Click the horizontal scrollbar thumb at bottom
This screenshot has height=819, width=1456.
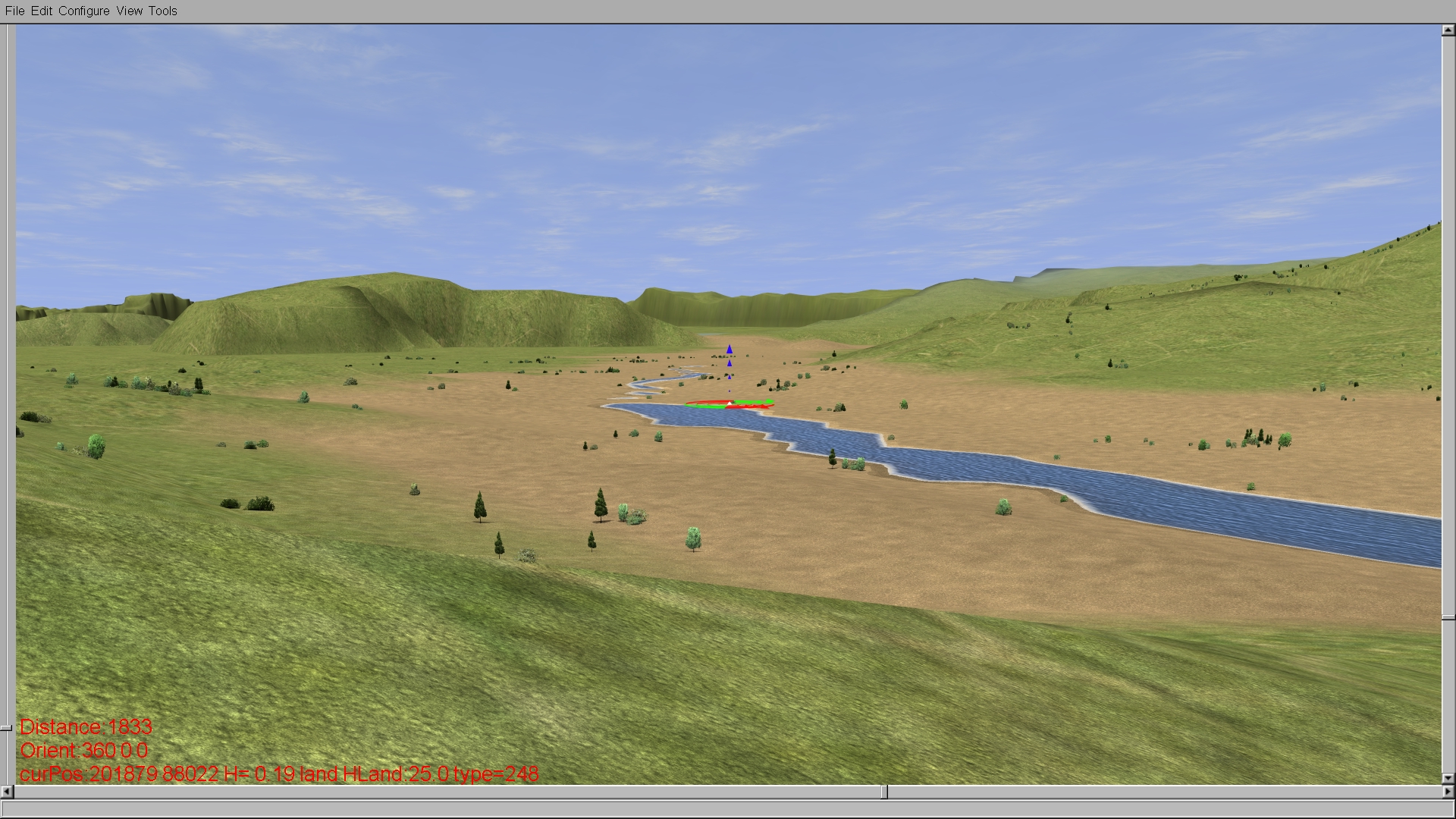pyautogui.click(x=884, y=792)
